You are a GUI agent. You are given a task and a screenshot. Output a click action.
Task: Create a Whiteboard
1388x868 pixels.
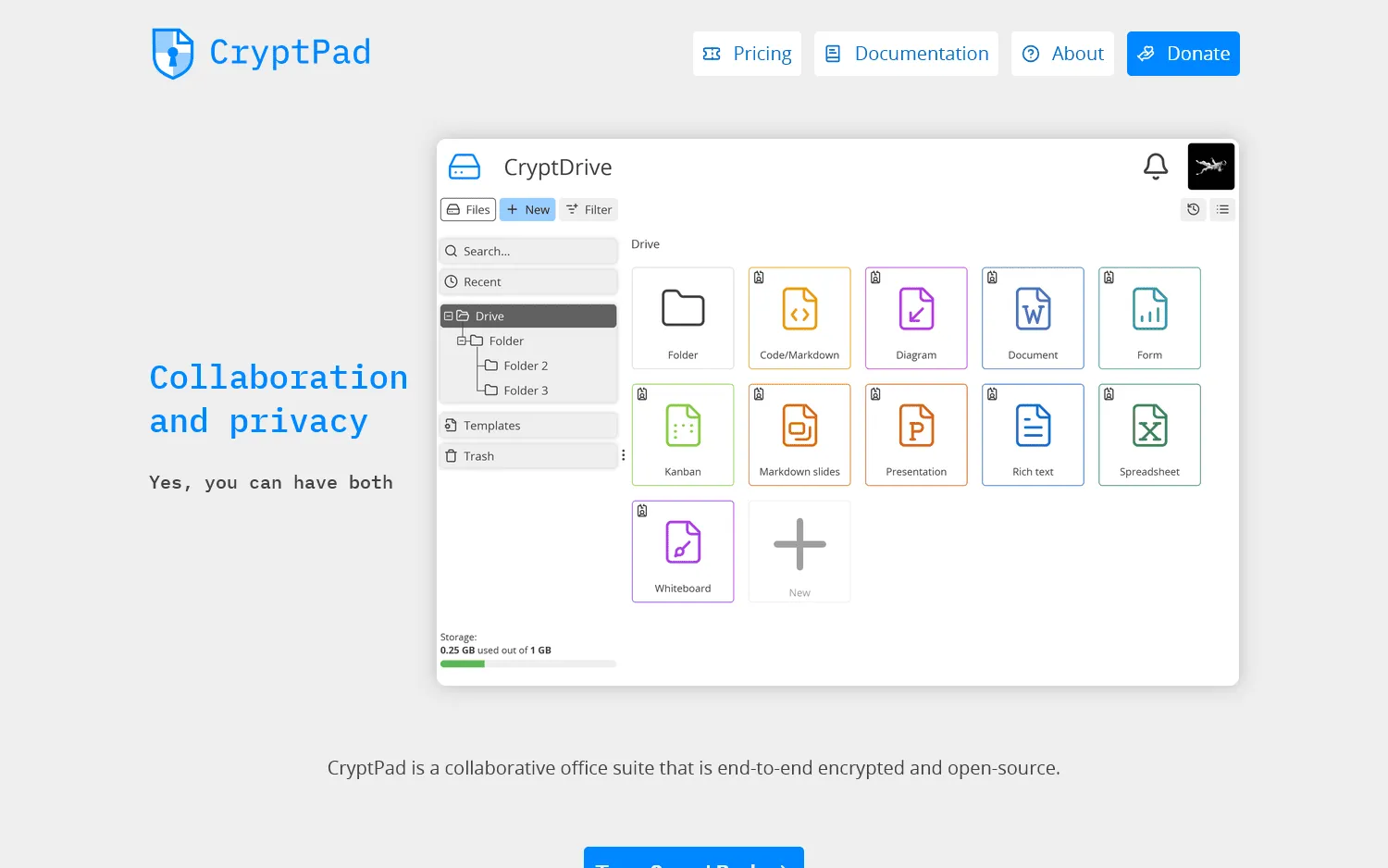click(683, 552)
